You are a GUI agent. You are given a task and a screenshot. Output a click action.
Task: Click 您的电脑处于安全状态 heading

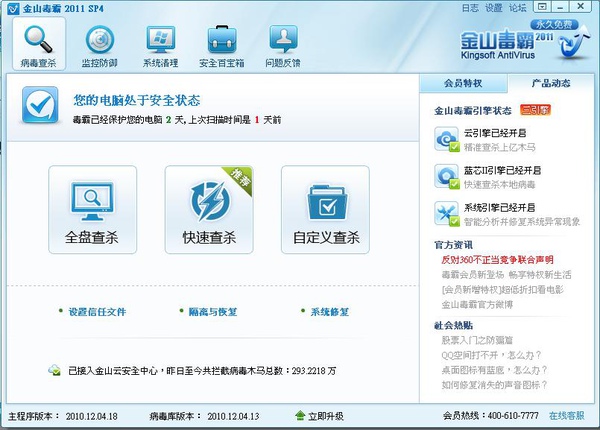click(137, 100)
